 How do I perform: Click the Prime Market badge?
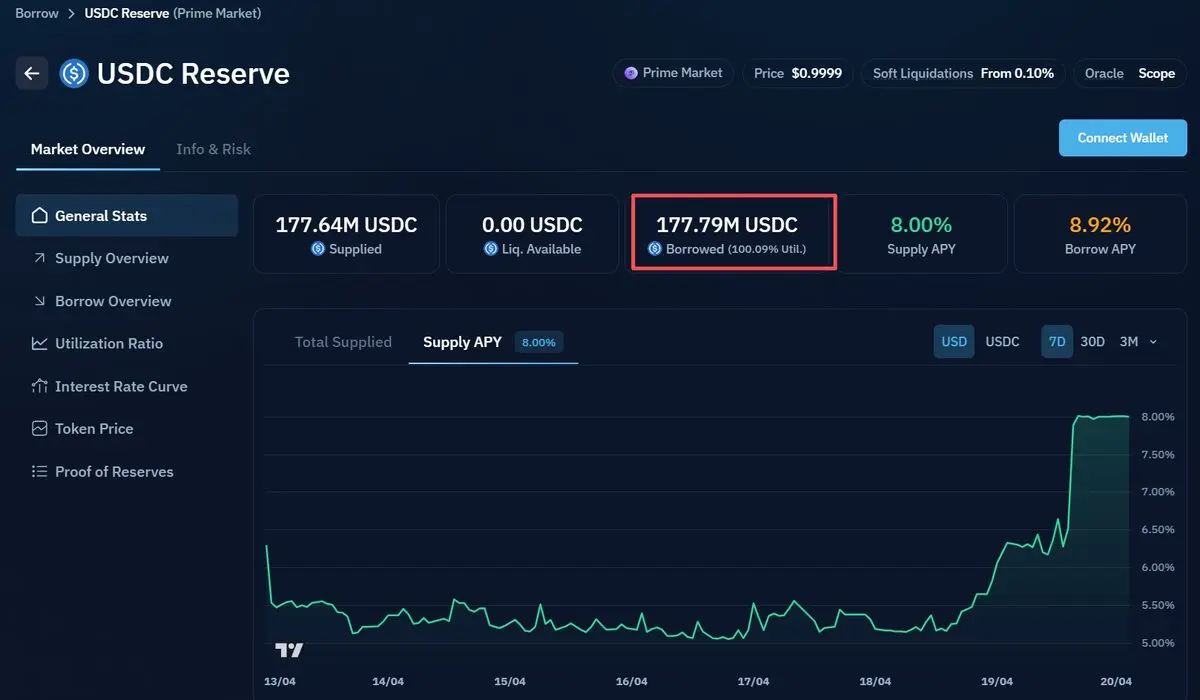674,73
